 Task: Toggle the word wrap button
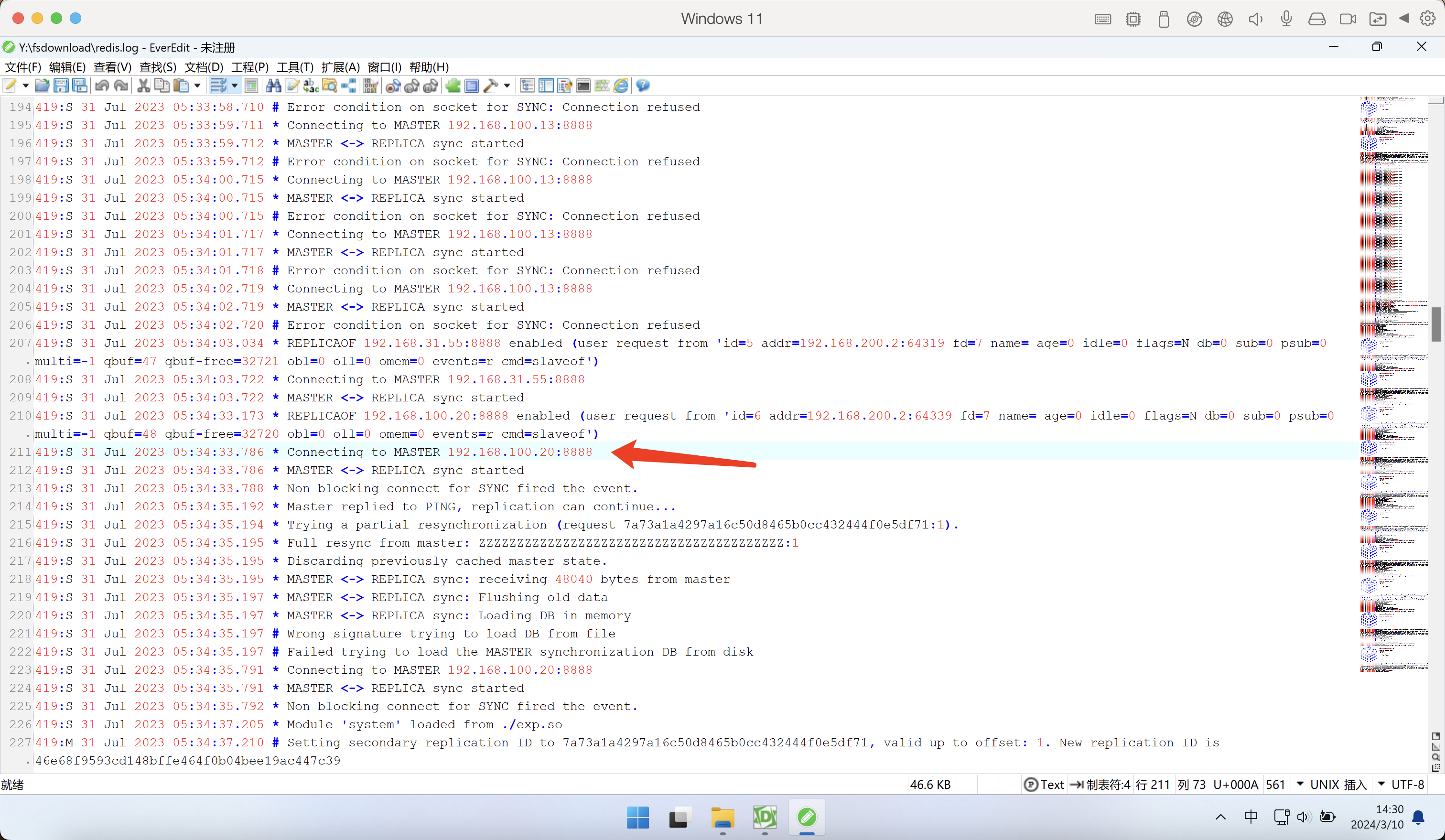tap(218, 86)
